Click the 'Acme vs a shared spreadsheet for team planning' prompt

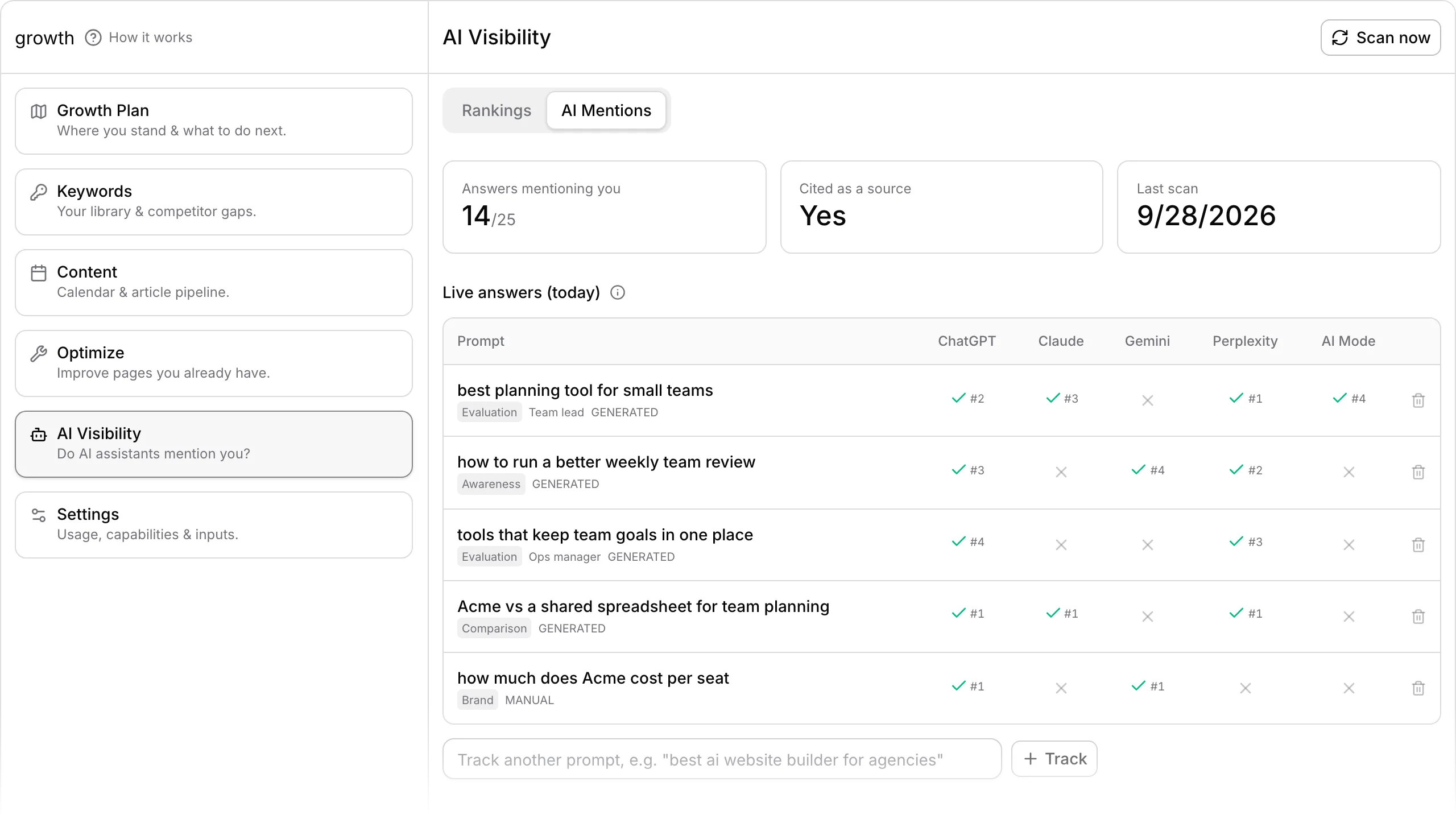click(x=643, y=606)
